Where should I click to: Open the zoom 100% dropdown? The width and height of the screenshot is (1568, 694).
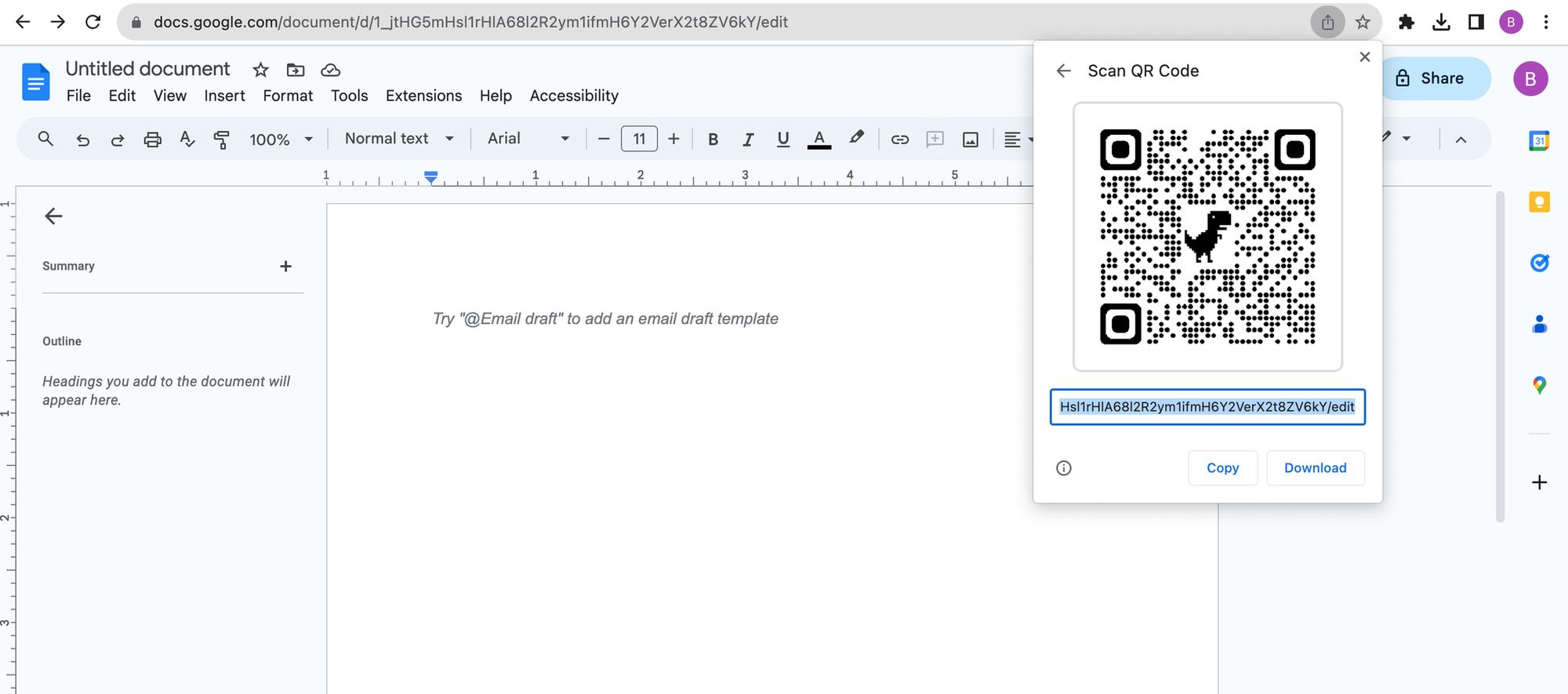[281, 140]
